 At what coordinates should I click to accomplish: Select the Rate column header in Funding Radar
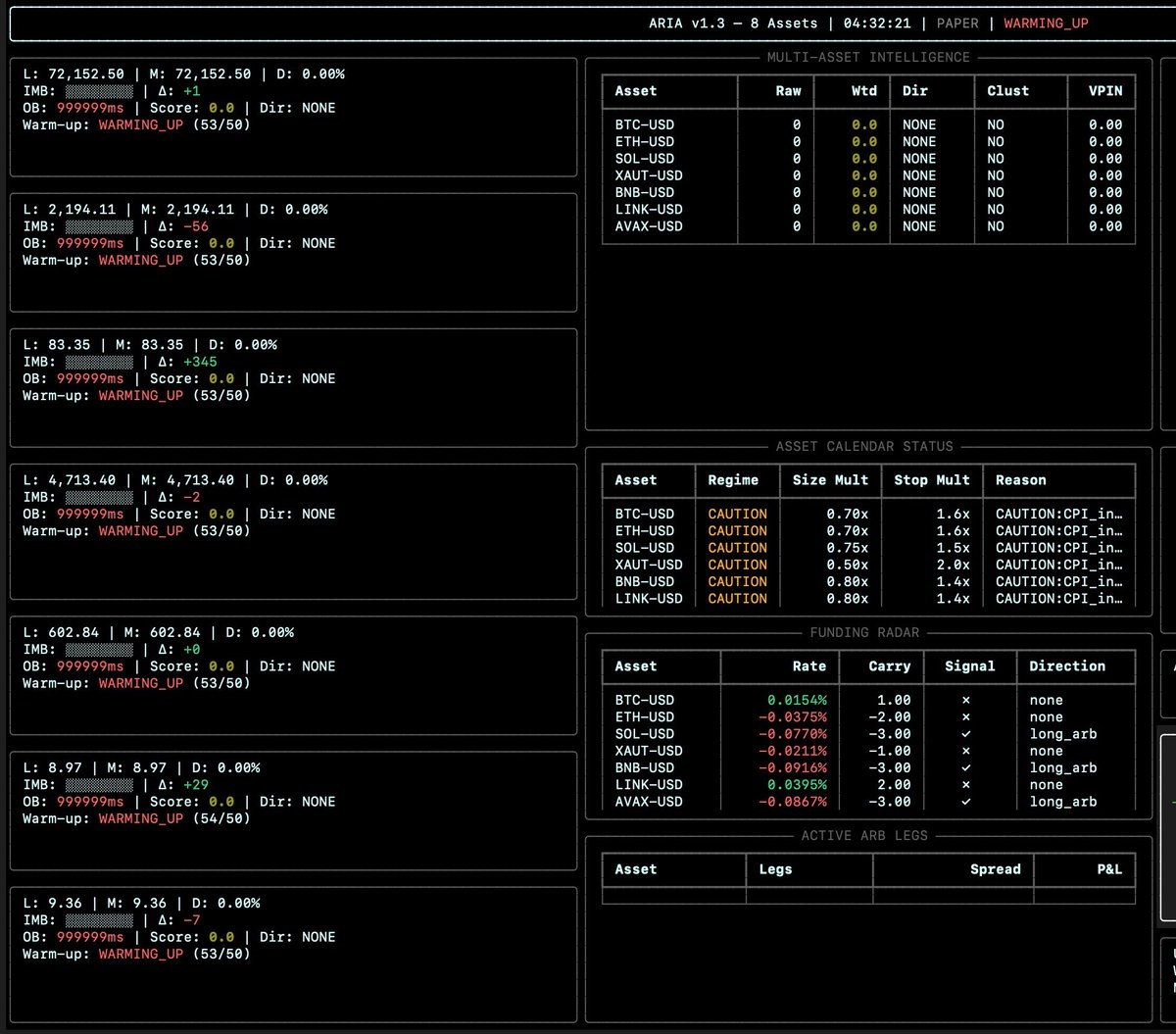coord(809,665)
